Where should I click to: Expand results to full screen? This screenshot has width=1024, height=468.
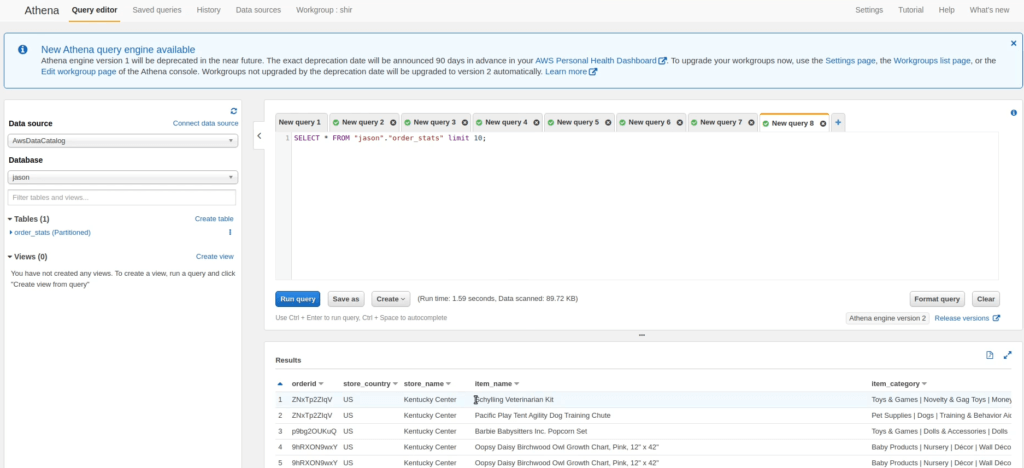click(1008, 355)
